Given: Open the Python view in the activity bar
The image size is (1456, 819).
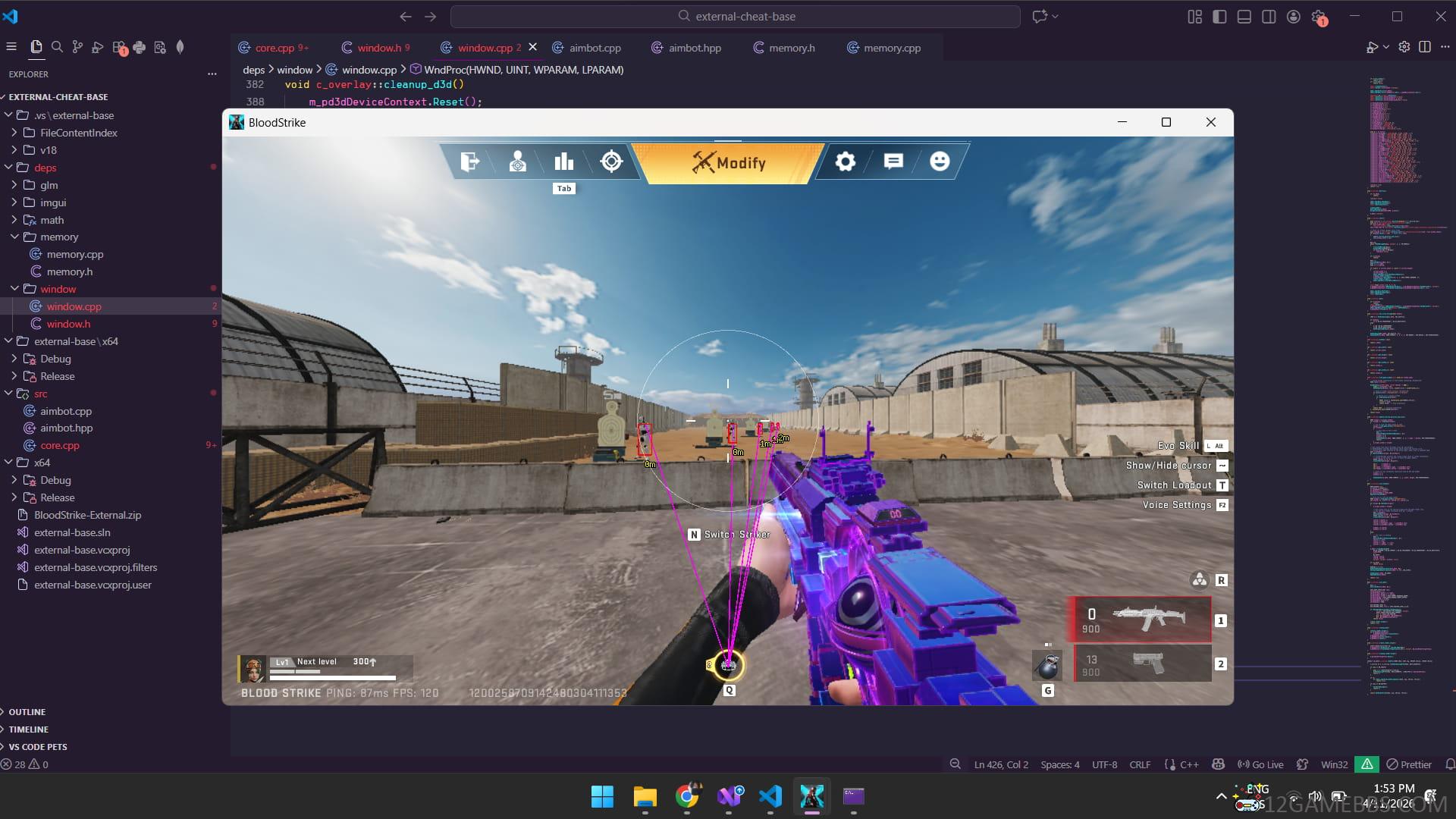Looking at the screenshot, I should (x=140, y=47).
